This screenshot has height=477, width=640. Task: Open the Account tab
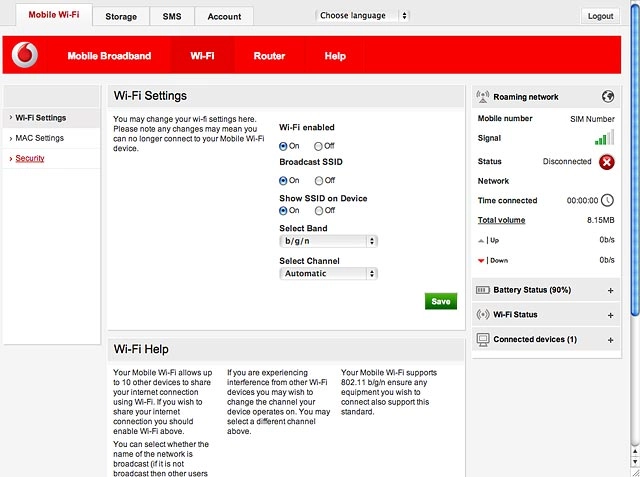click(224, 17)
